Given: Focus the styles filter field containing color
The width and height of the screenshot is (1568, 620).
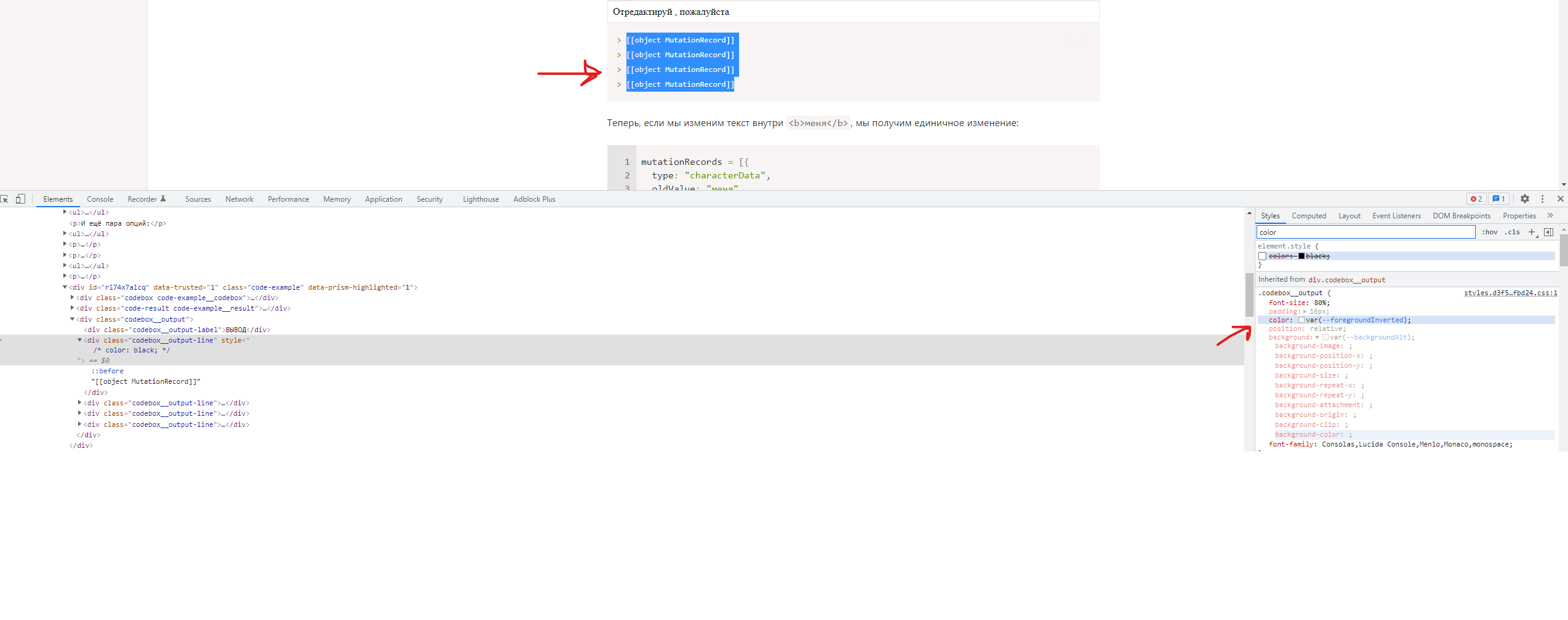Looking at the screenshot, I should (x=1366, y=232).
